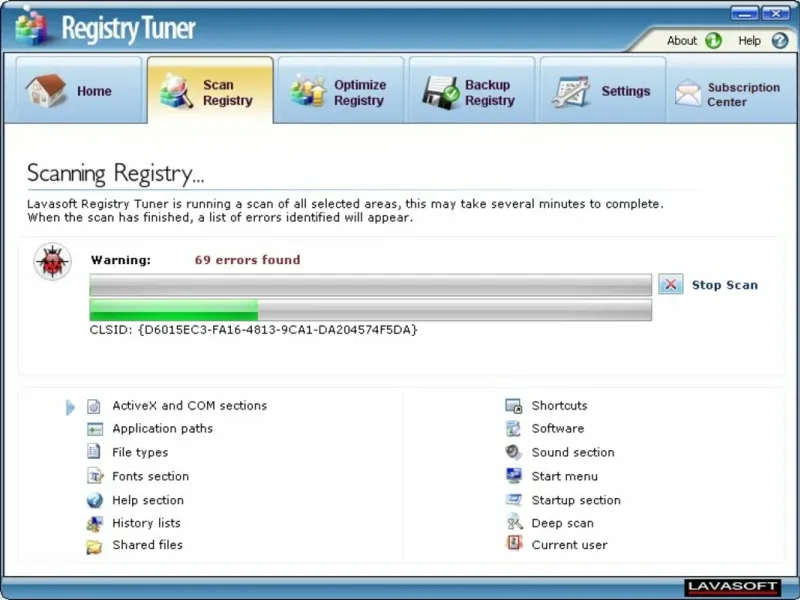
Task: Click the CLSID path text
Action: click(x=253, y=330)
